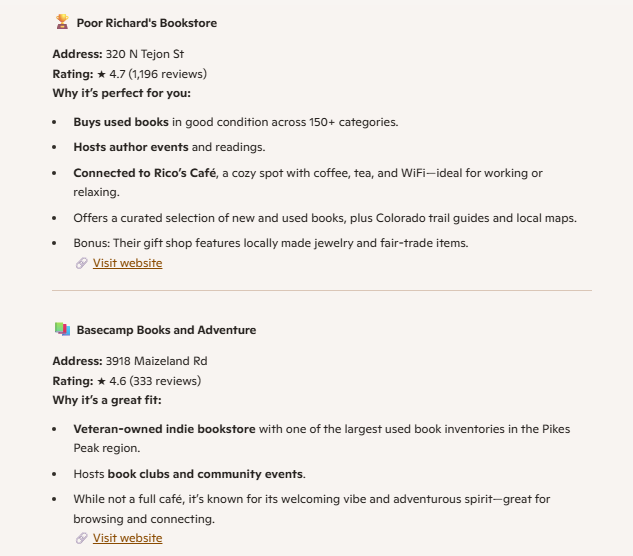Click the chain-link icon under Basecamp Books listing
The image size is (633, 556).
tap(81, 538)
